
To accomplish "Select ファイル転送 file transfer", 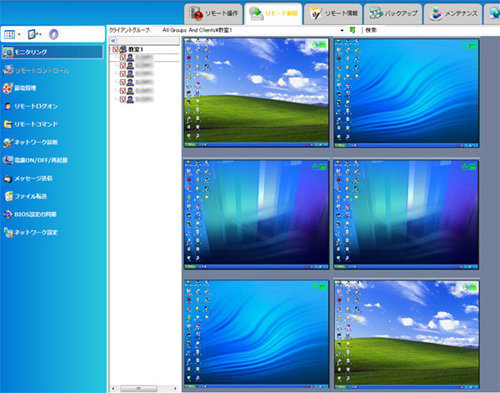I will pos(25,196).
